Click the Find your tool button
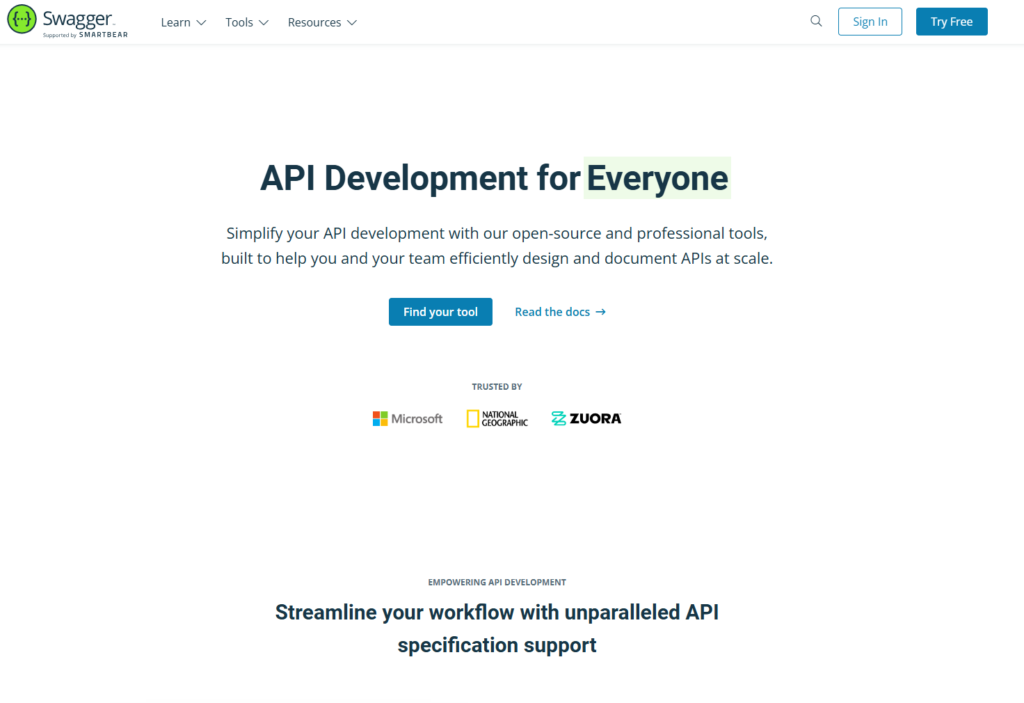This screenshot has height=703, width=1024. 440,312
